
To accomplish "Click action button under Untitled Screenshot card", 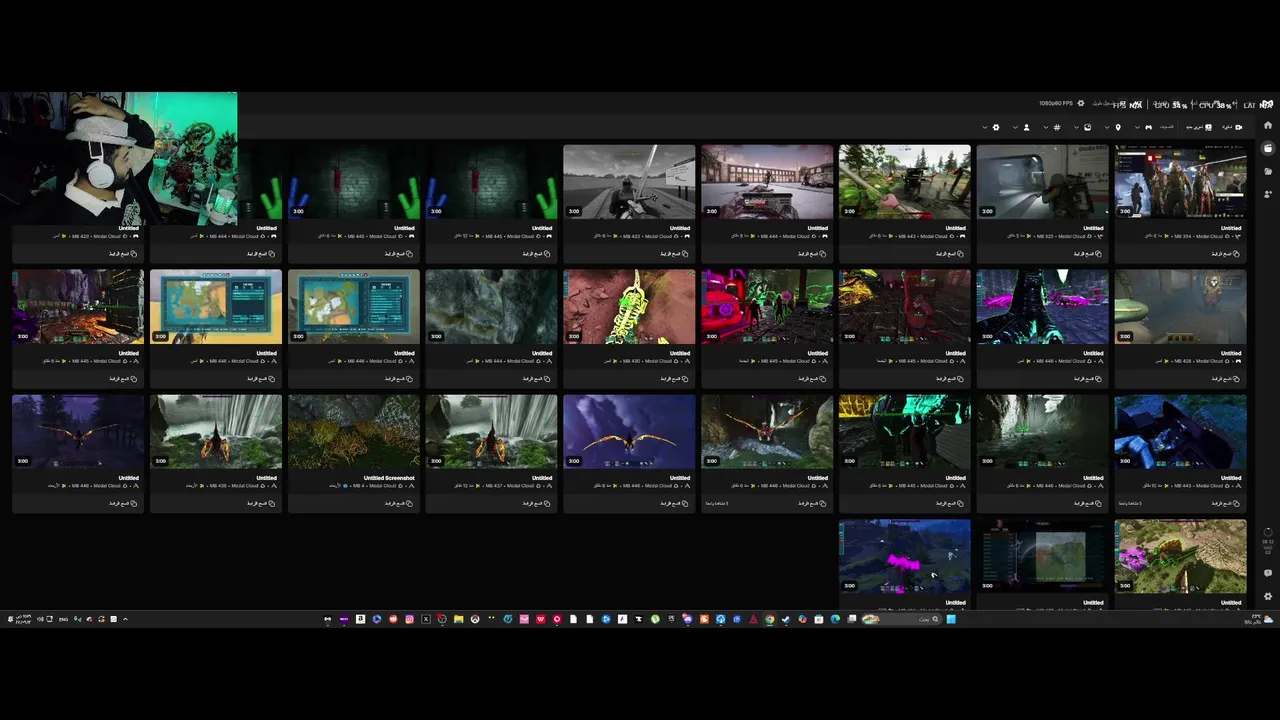I will point(398,503).
